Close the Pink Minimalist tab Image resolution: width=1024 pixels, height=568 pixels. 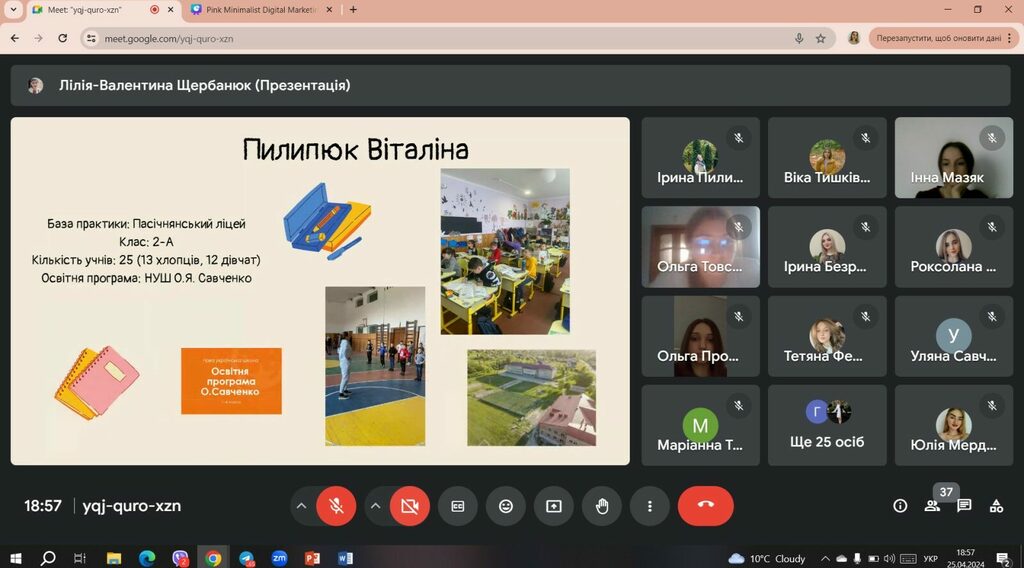[x=329, y=10]
